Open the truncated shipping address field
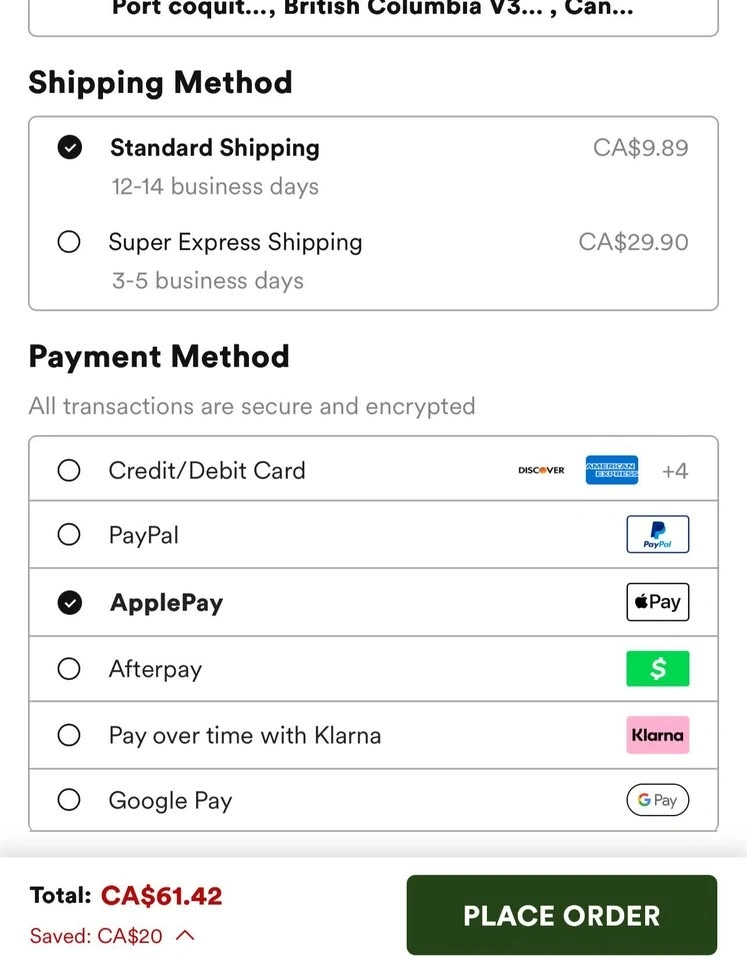747x960 pixels. tap(373, 12)
